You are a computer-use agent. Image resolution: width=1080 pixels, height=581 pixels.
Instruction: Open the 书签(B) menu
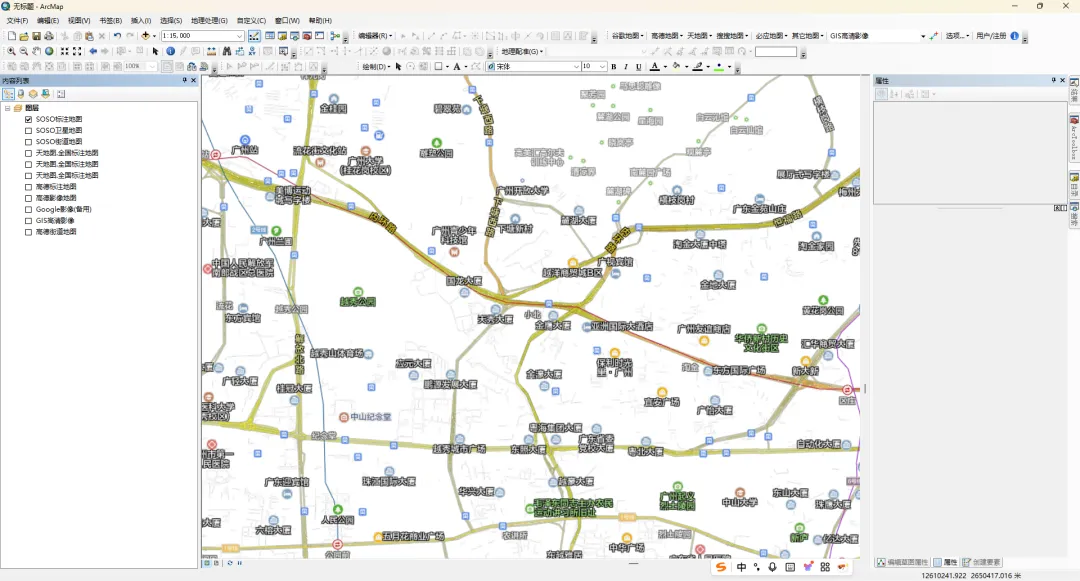(110, 21)
